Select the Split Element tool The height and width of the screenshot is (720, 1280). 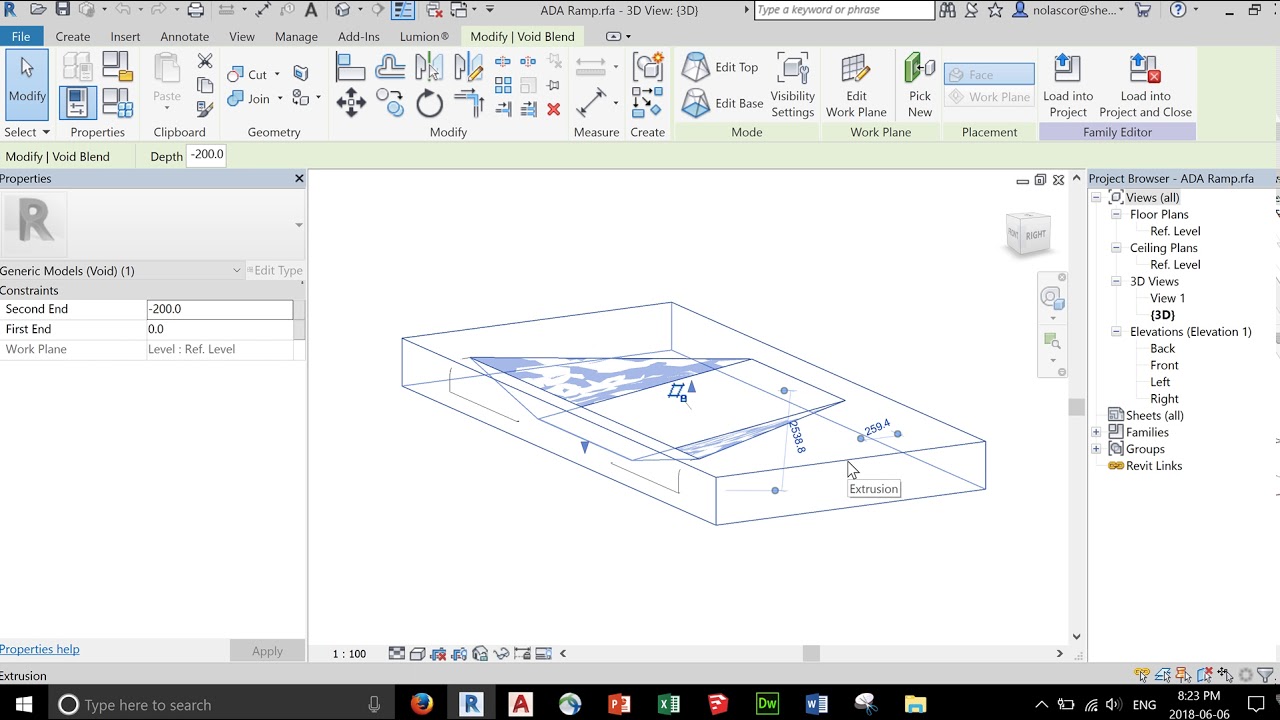(503, 62)
